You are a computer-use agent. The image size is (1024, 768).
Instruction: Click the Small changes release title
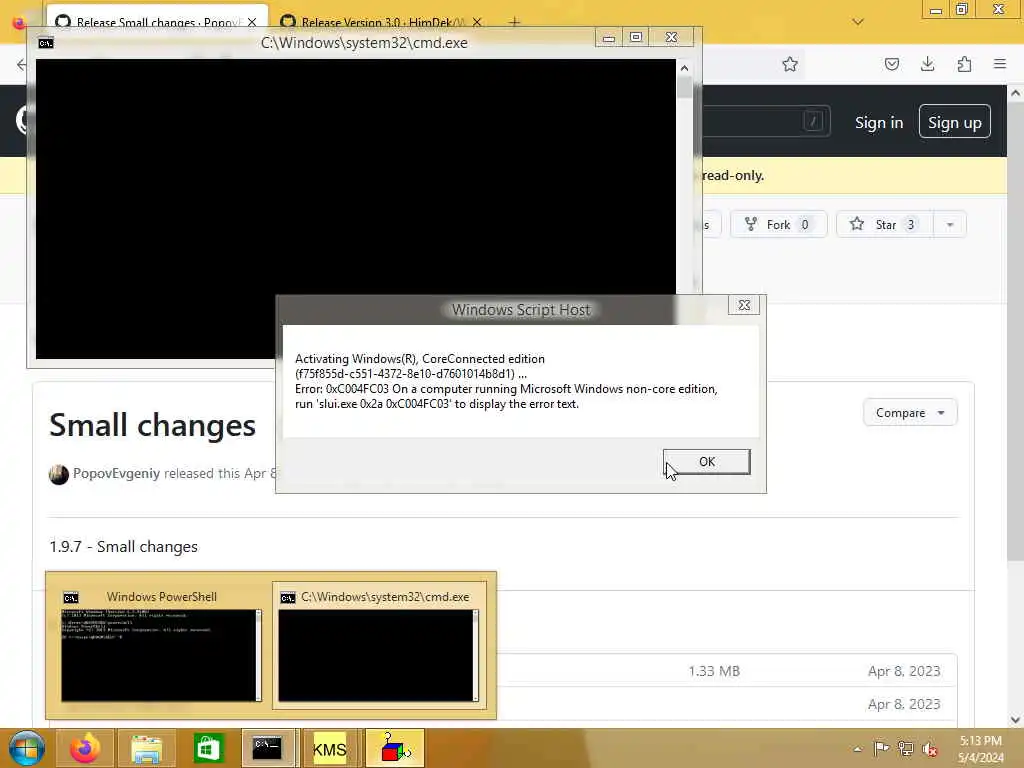152,426
